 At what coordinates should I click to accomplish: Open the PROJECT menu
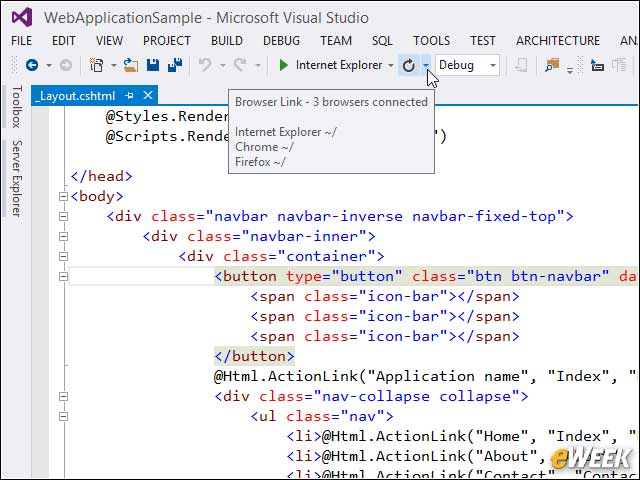point(167,41)
